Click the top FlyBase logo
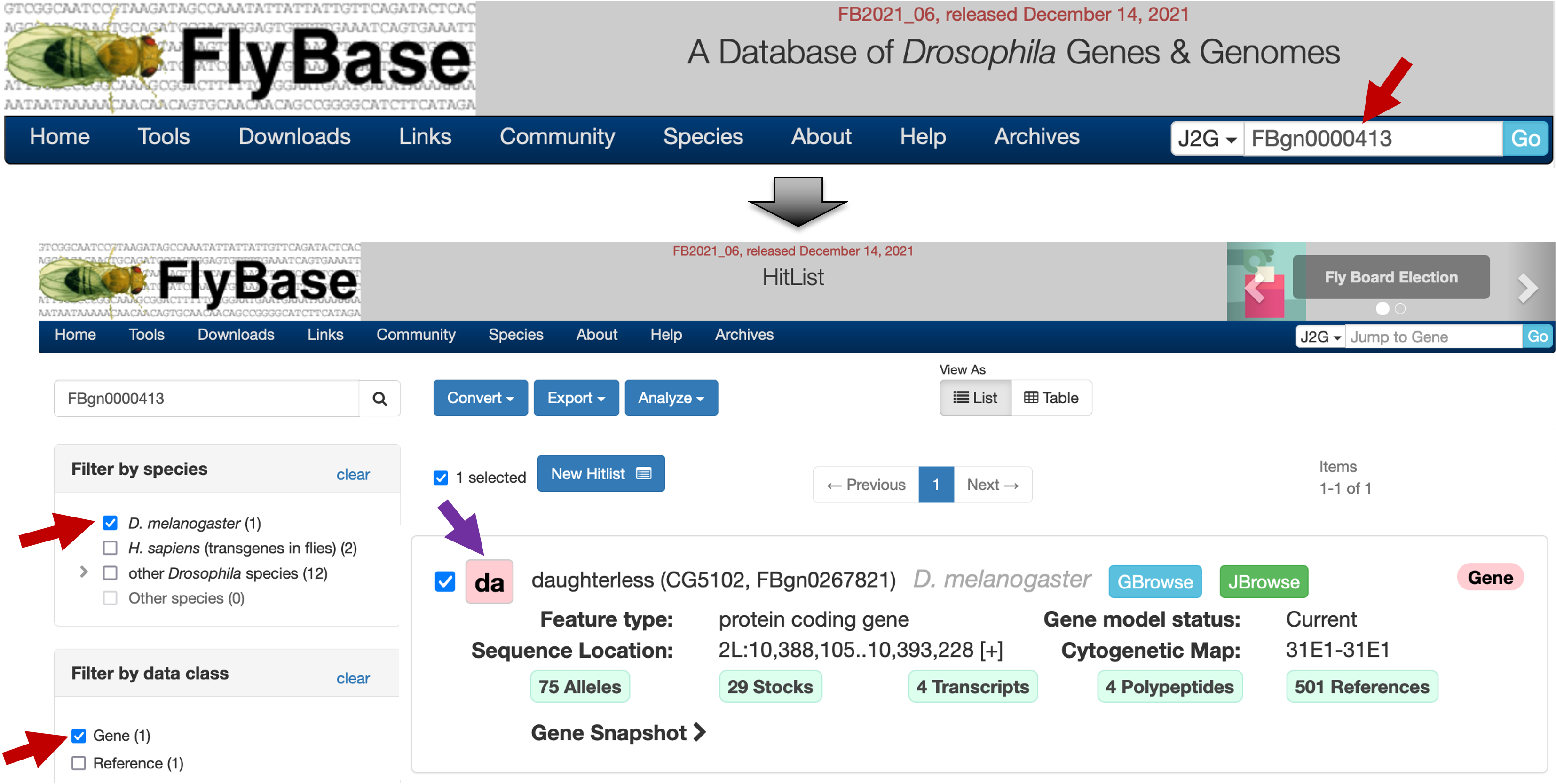 [x=240, y=59]
